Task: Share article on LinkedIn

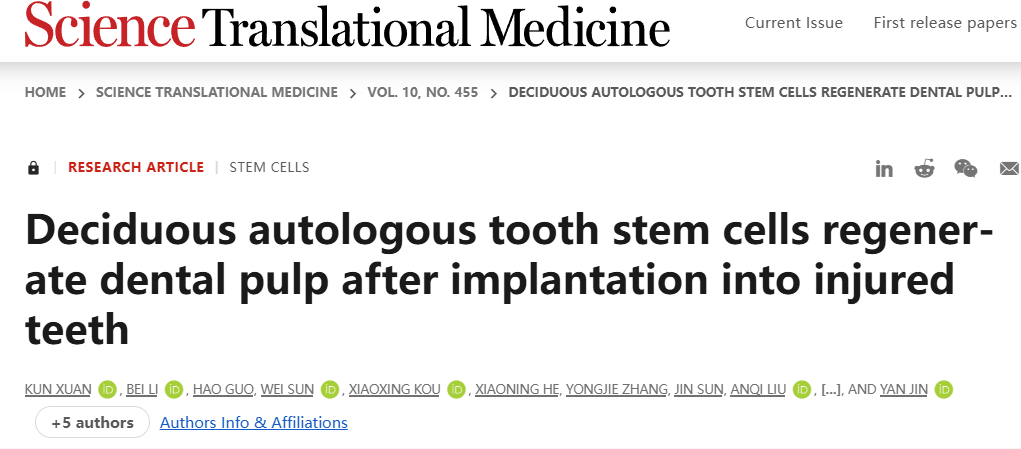Action: (x=884, y=168)
